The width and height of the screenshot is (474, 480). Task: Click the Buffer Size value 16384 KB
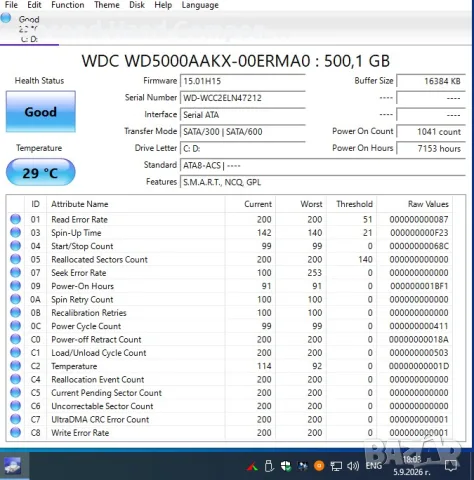(431, 81)
